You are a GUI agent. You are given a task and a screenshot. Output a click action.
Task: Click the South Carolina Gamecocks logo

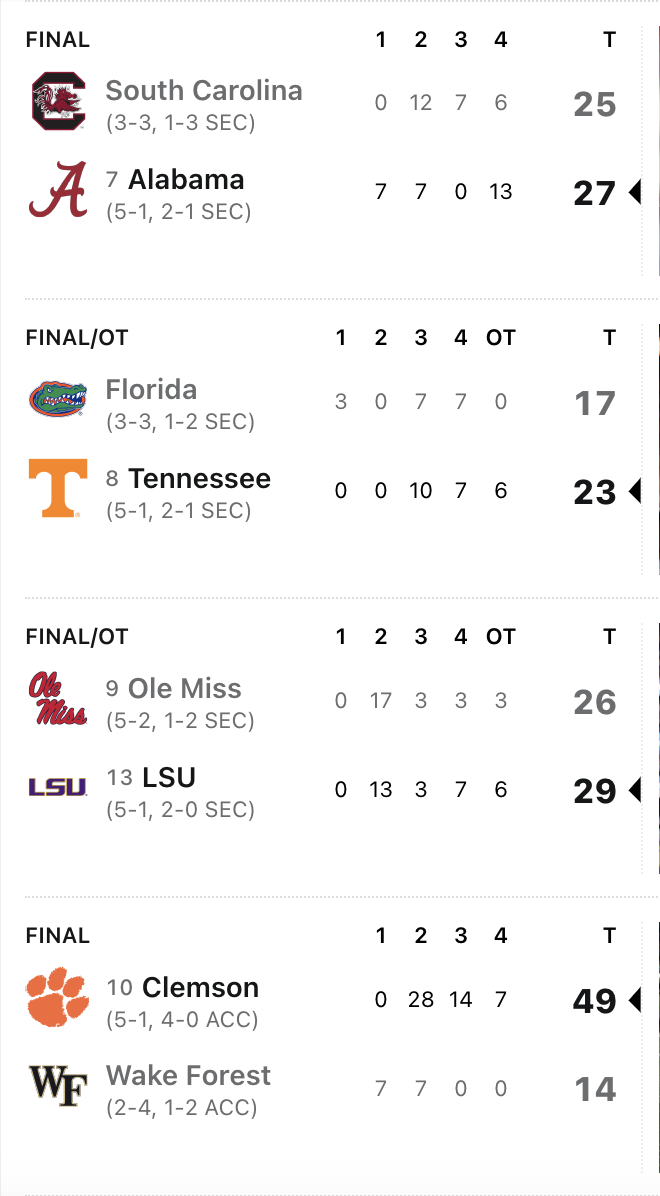coord(58,103)
